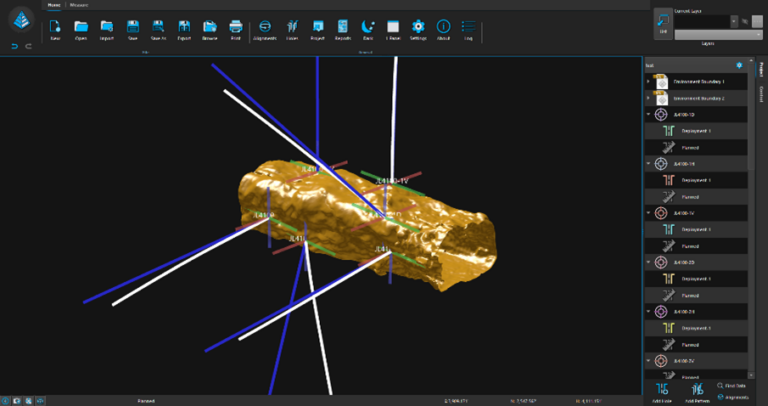Open the Import tool in the toolbar
Image resolution: width=768 pixels, height=406 pixels.
106,29
